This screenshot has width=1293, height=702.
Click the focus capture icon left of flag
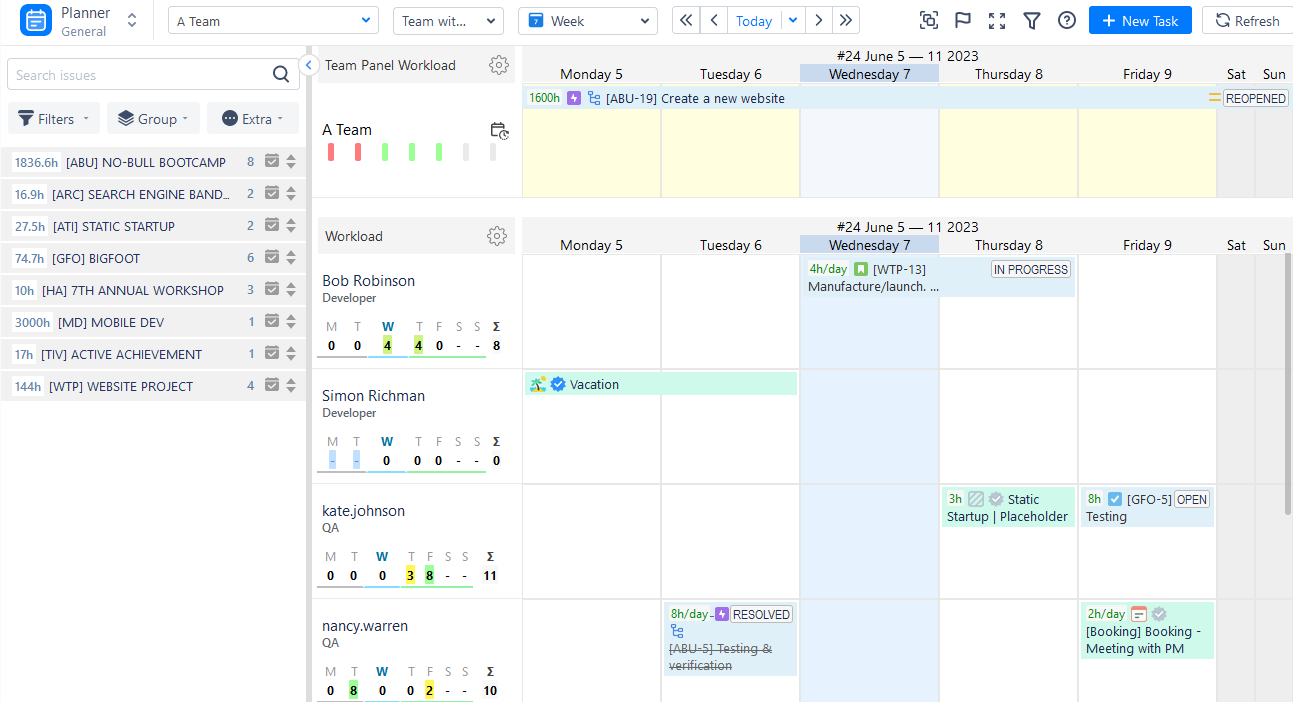click(x=929, y=21)
